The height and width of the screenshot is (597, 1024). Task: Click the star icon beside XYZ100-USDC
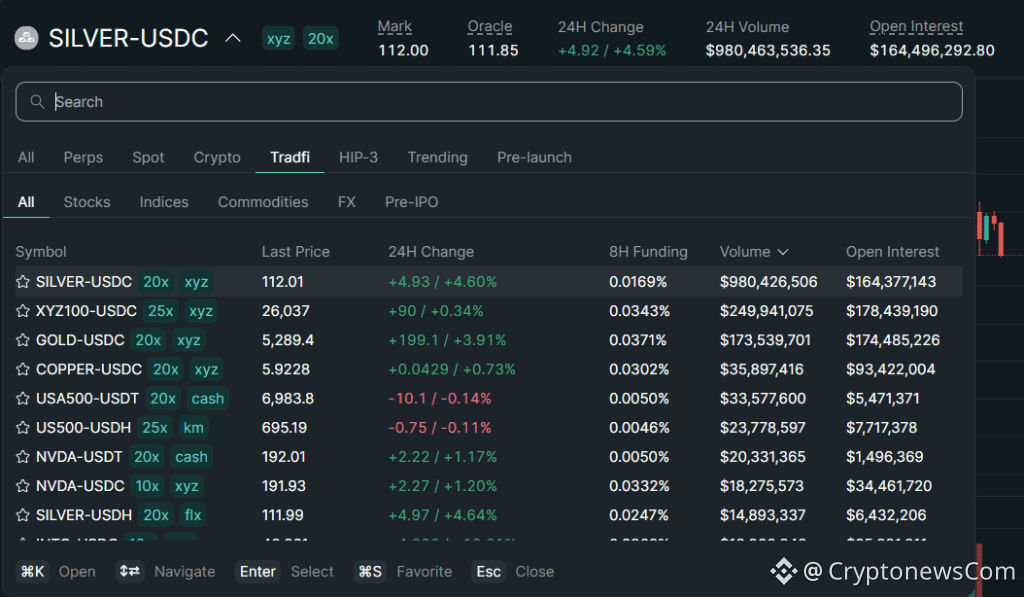[21, 311]
